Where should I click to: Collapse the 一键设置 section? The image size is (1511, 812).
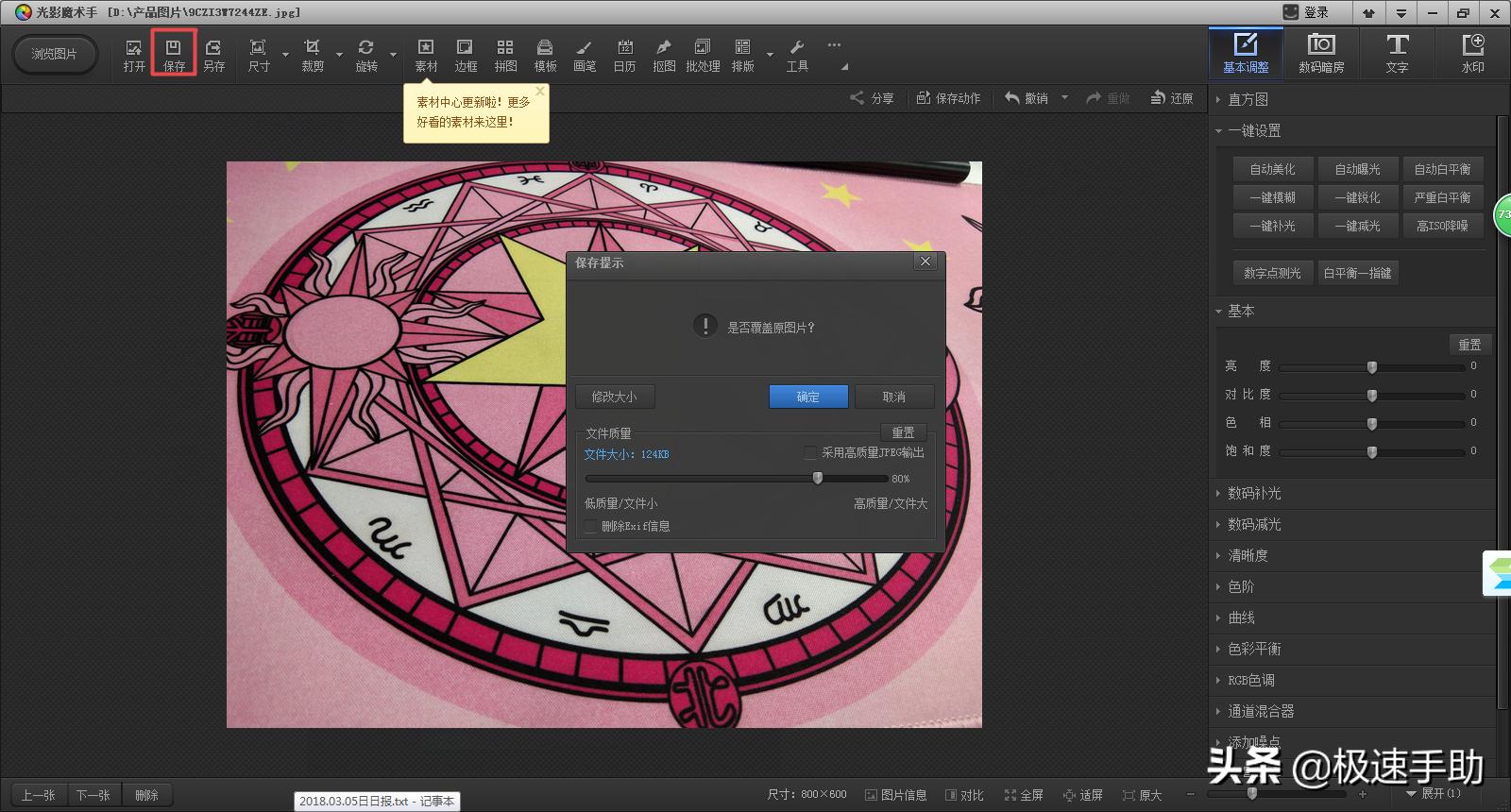click(x=1254, y=130)
